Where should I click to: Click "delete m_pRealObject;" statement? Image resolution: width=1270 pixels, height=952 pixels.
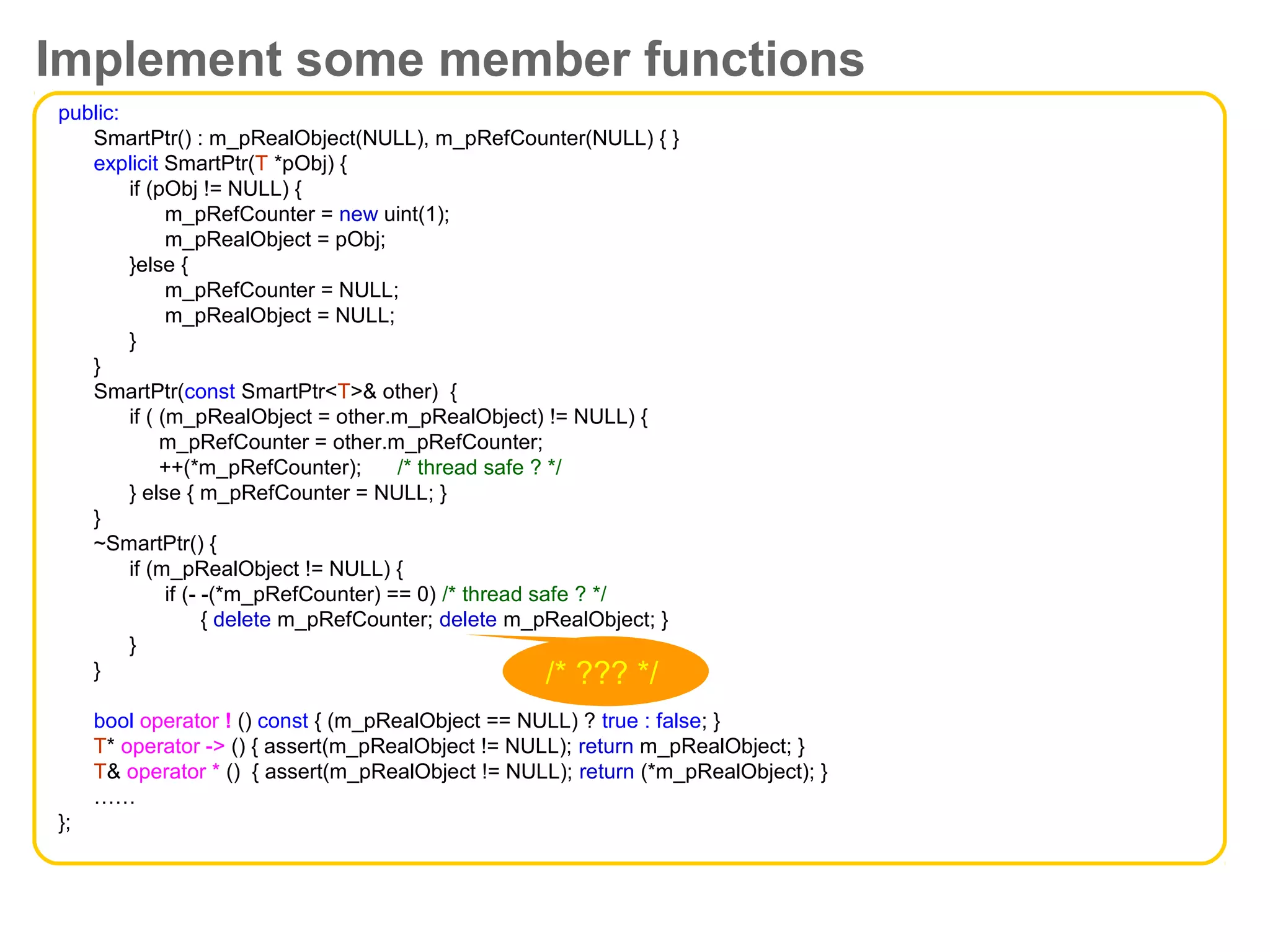pos(547,620)
